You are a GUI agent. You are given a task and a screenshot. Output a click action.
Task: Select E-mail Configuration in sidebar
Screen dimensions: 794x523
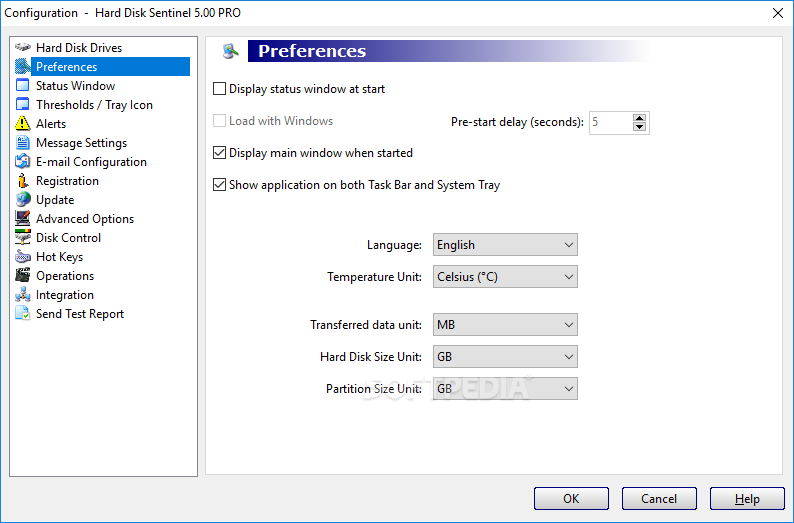tap(91, 162)
